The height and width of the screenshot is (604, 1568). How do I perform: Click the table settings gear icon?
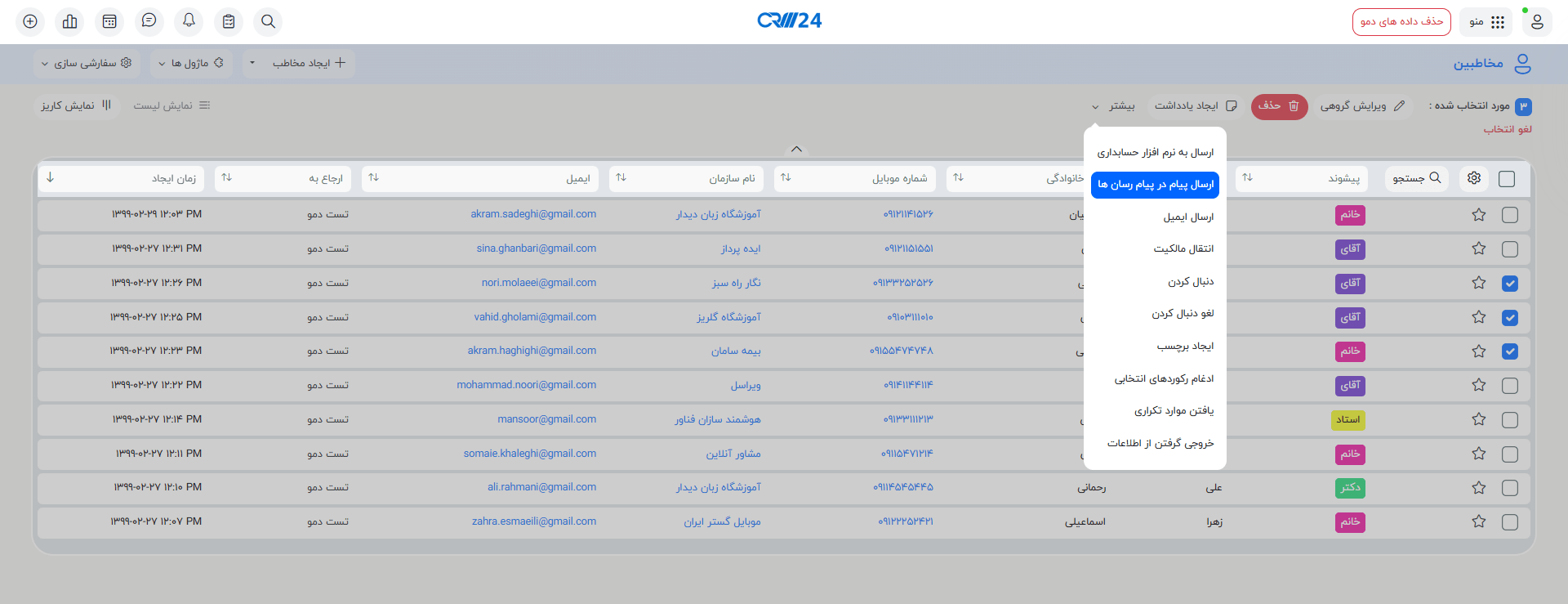[x=1474, y=178]
